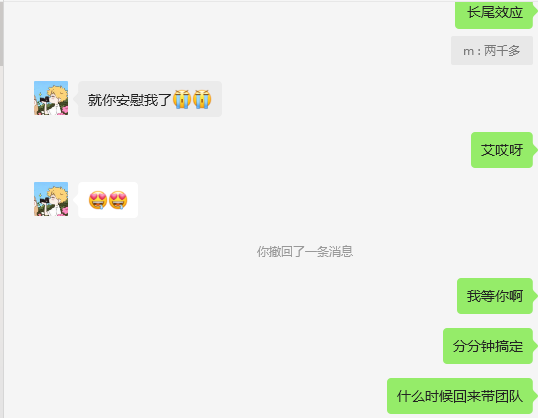Screen dimensions: 538x418
Task: Select the 分分钟搞定 message bubble
Action: click(488, 346)
